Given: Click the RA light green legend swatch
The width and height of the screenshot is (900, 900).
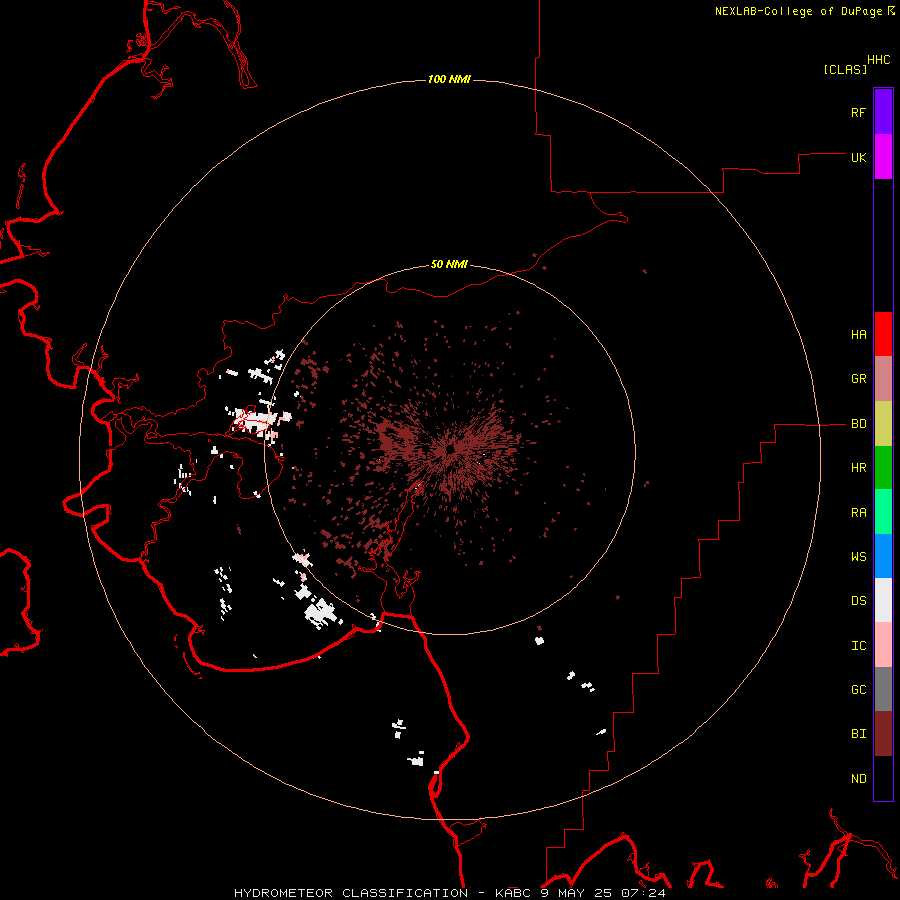Looking at the screenshot, I should [x=883, y=512].
